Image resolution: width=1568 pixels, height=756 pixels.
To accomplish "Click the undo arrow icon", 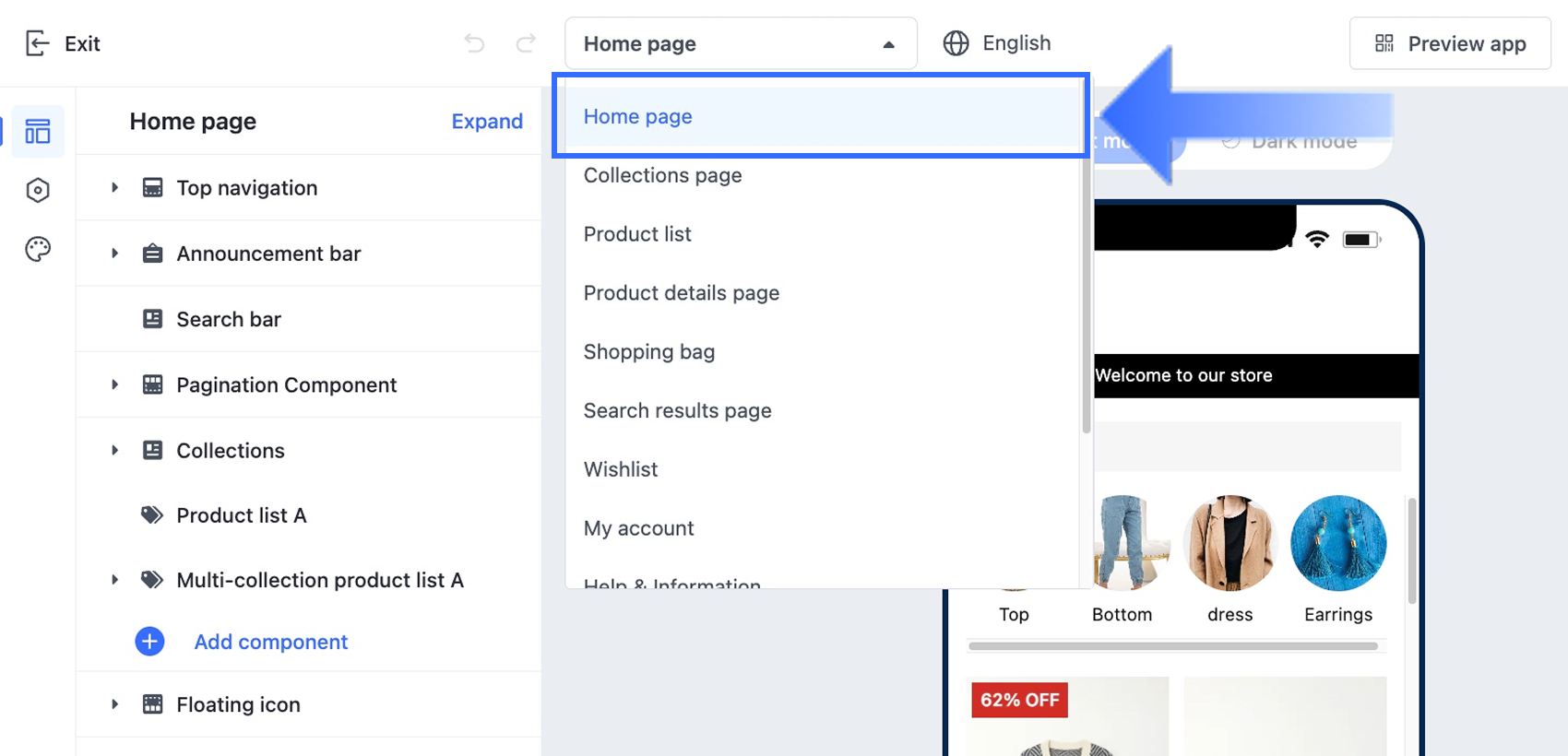I will coord(474,43).
